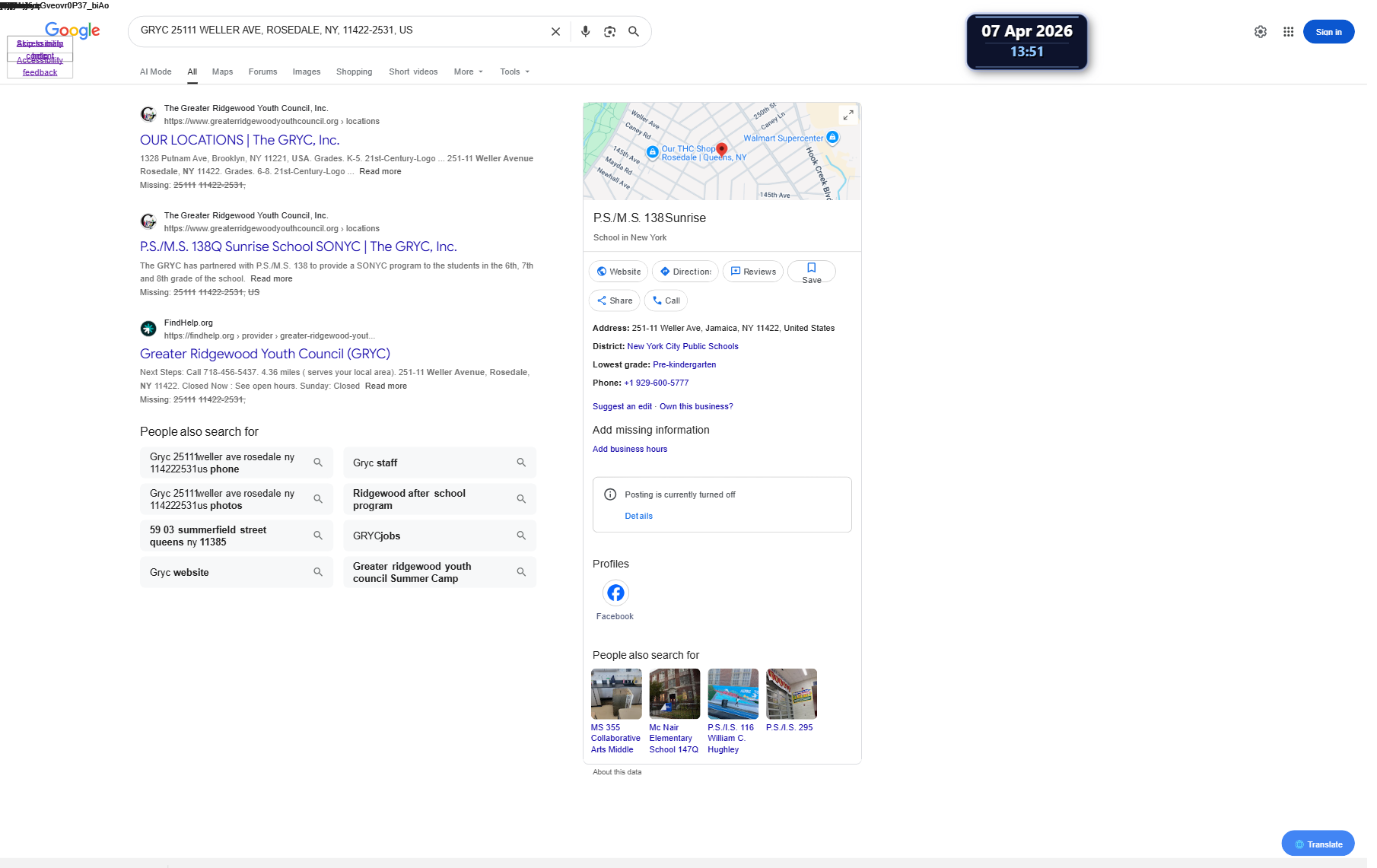Search 'Ridgewood after school program' suggestion
This screenshot has height=868, width=1377.
(440, 499)
